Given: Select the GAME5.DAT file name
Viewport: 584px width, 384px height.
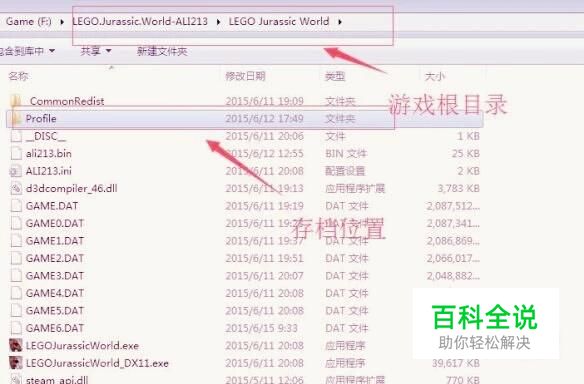Looking at the screenshot, I should click(x=55, y=311).
